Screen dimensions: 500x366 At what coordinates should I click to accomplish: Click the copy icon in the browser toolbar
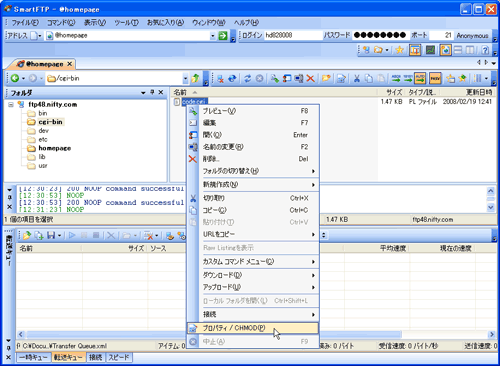pos(369,79)
